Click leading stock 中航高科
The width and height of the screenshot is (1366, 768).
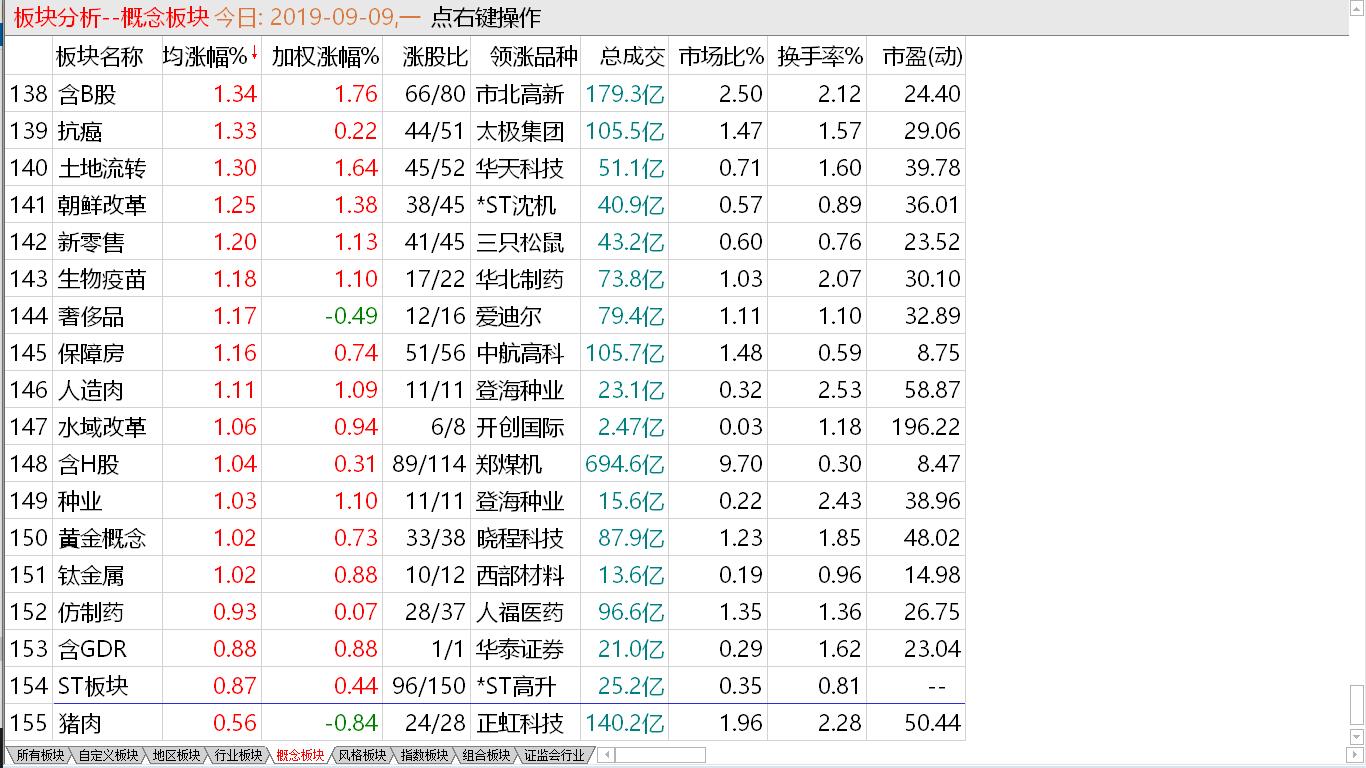520,354
